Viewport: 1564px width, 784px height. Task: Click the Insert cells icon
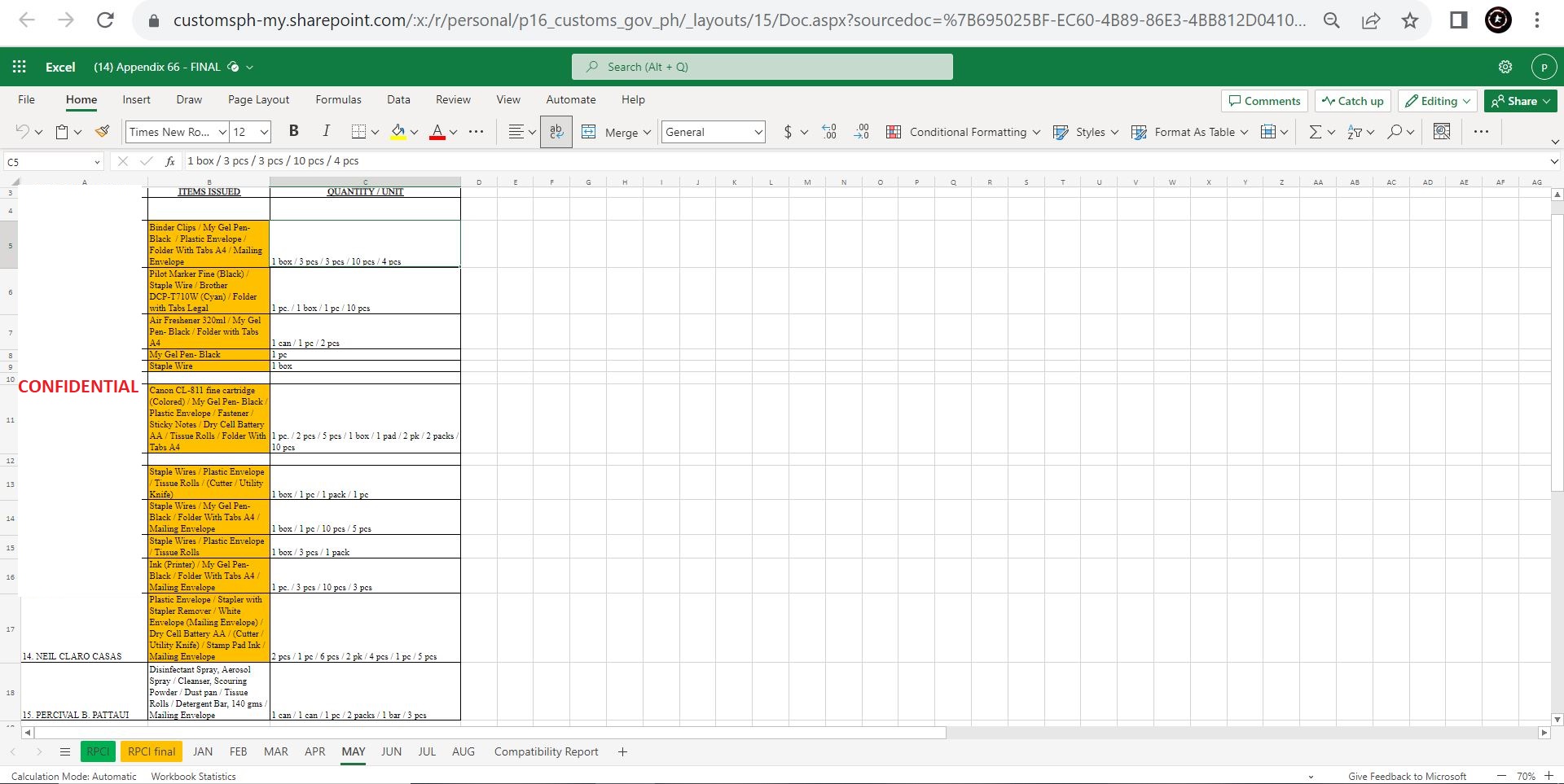[x=1268, y=132]
